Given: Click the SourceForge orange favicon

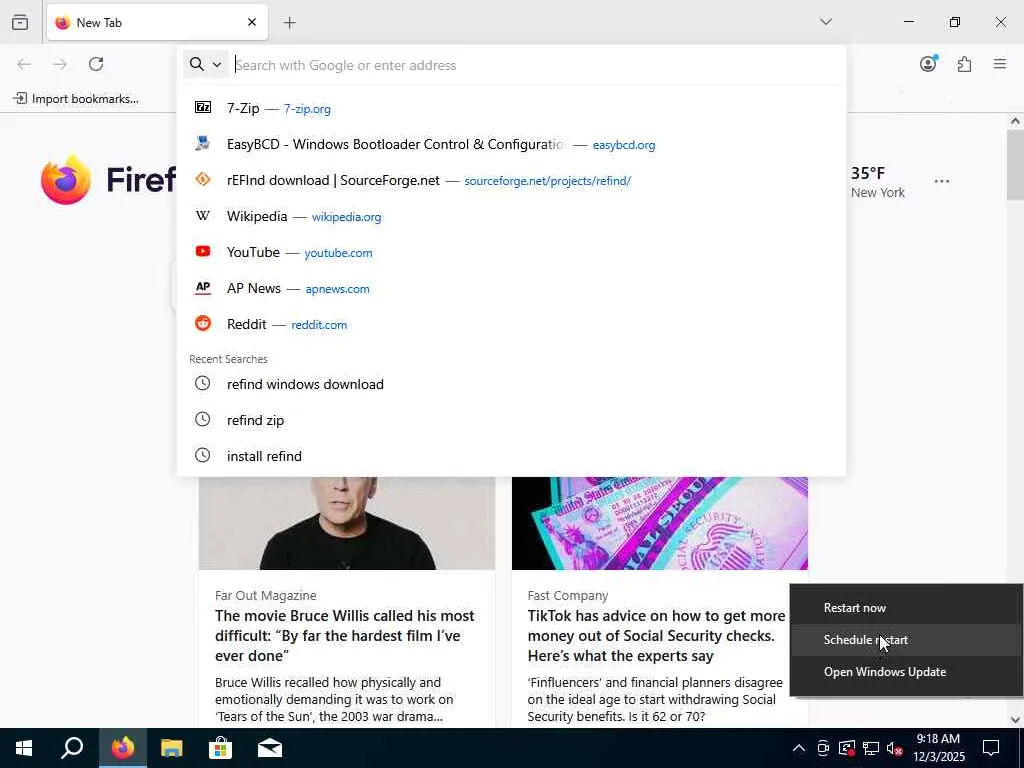Looking at the screenshot, I should click(203, 179).
